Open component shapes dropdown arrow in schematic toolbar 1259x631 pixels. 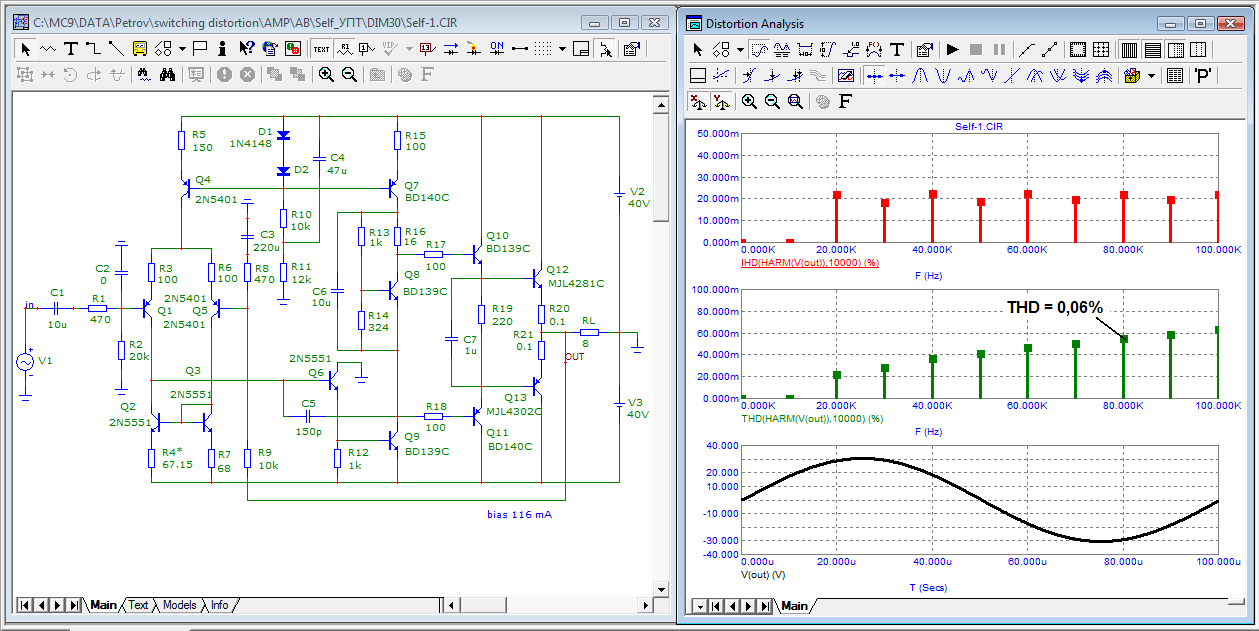click(182, 48)
